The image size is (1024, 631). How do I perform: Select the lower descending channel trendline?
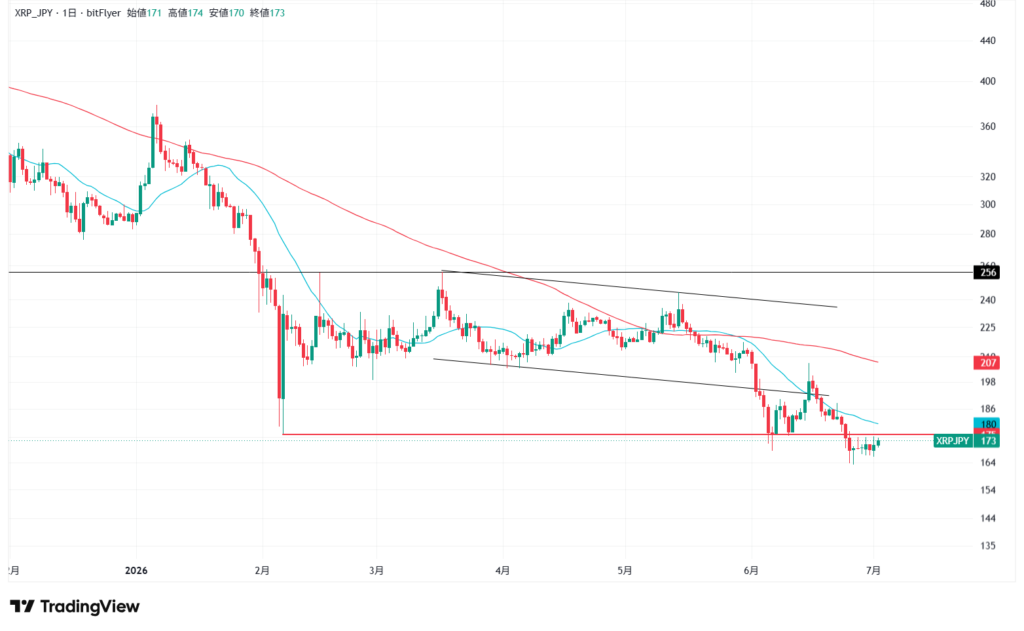pyautogui.click(x=631, y=377)
